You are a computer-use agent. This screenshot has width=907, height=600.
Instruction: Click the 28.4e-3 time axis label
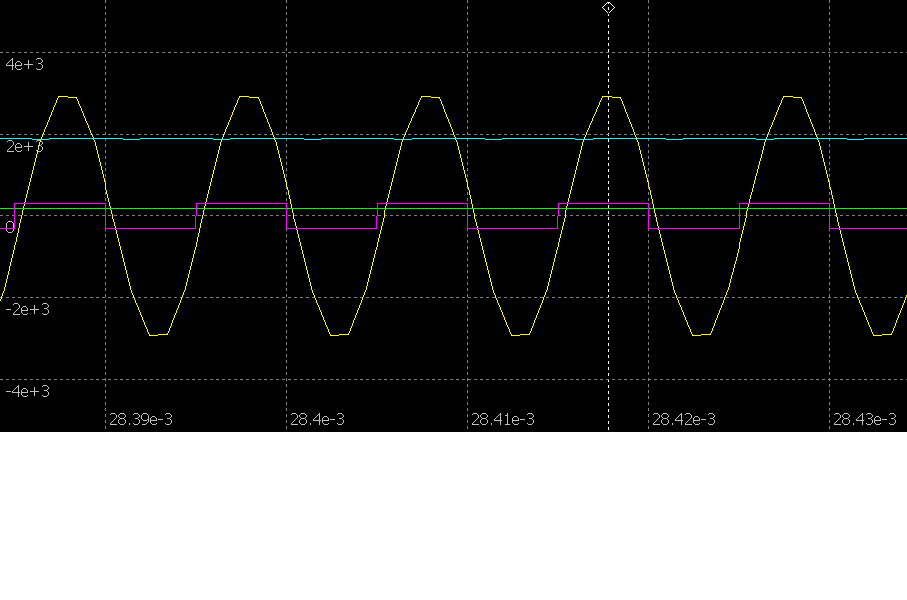click(x=317, y=419)
